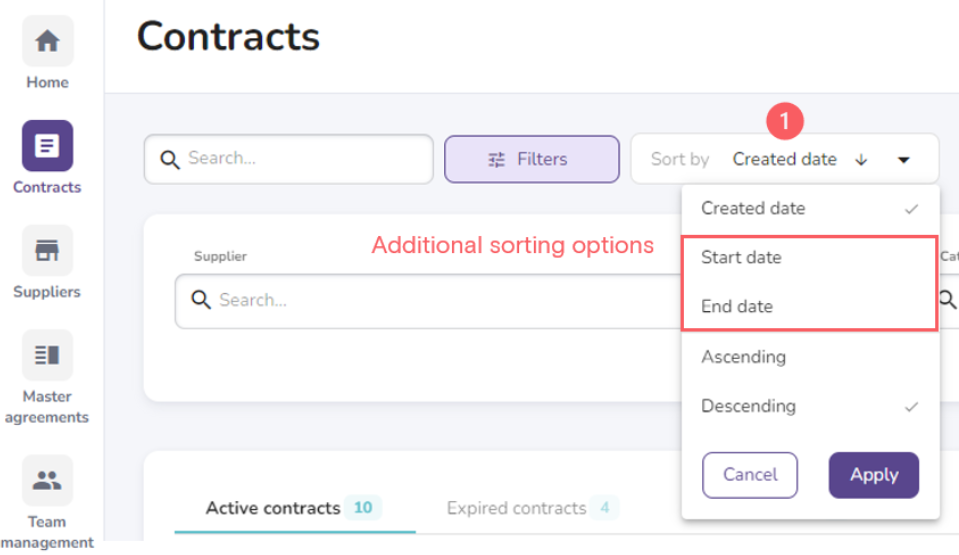Image resolution: width=959 pixels, height=555 pixels.
Task: Select the Created date sort option
Action: 753,209
